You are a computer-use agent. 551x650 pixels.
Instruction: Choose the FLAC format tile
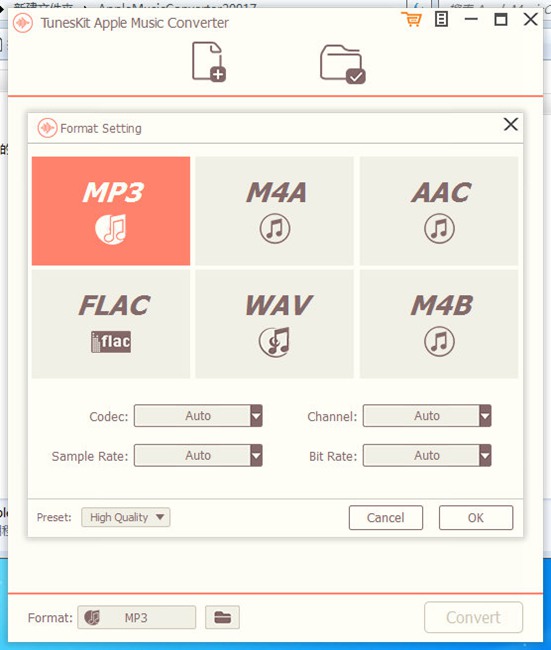[x=111, y=324]
